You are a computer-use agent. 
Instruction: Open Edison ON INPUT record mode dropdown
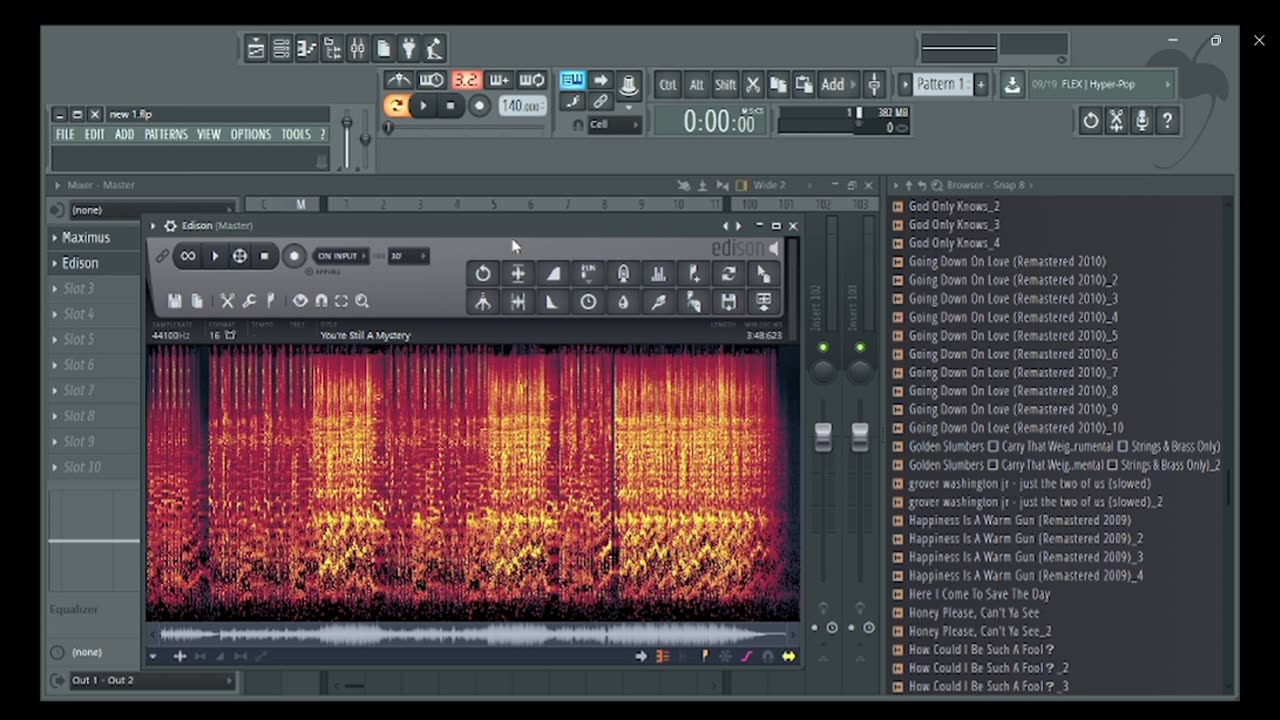(x=341, y=256)
